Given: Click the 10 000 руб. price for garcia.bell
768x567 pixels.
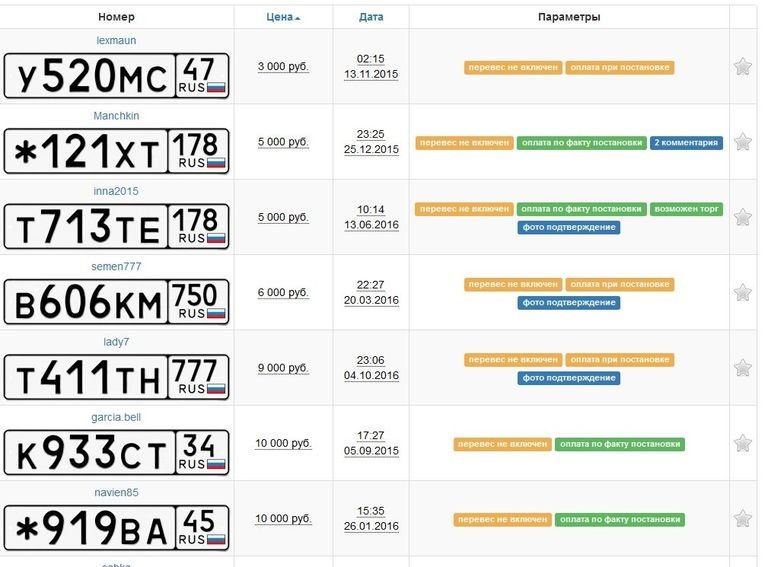Looking at the screenshot, I should coord(283,443).
